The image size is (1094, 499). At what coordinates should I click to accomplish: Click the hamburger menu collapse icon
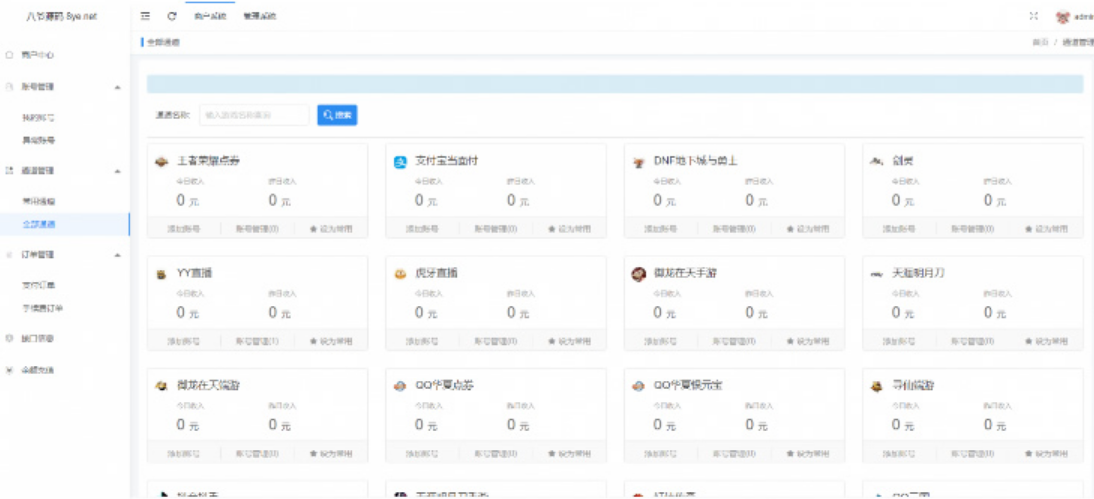[x=146, y=16]
